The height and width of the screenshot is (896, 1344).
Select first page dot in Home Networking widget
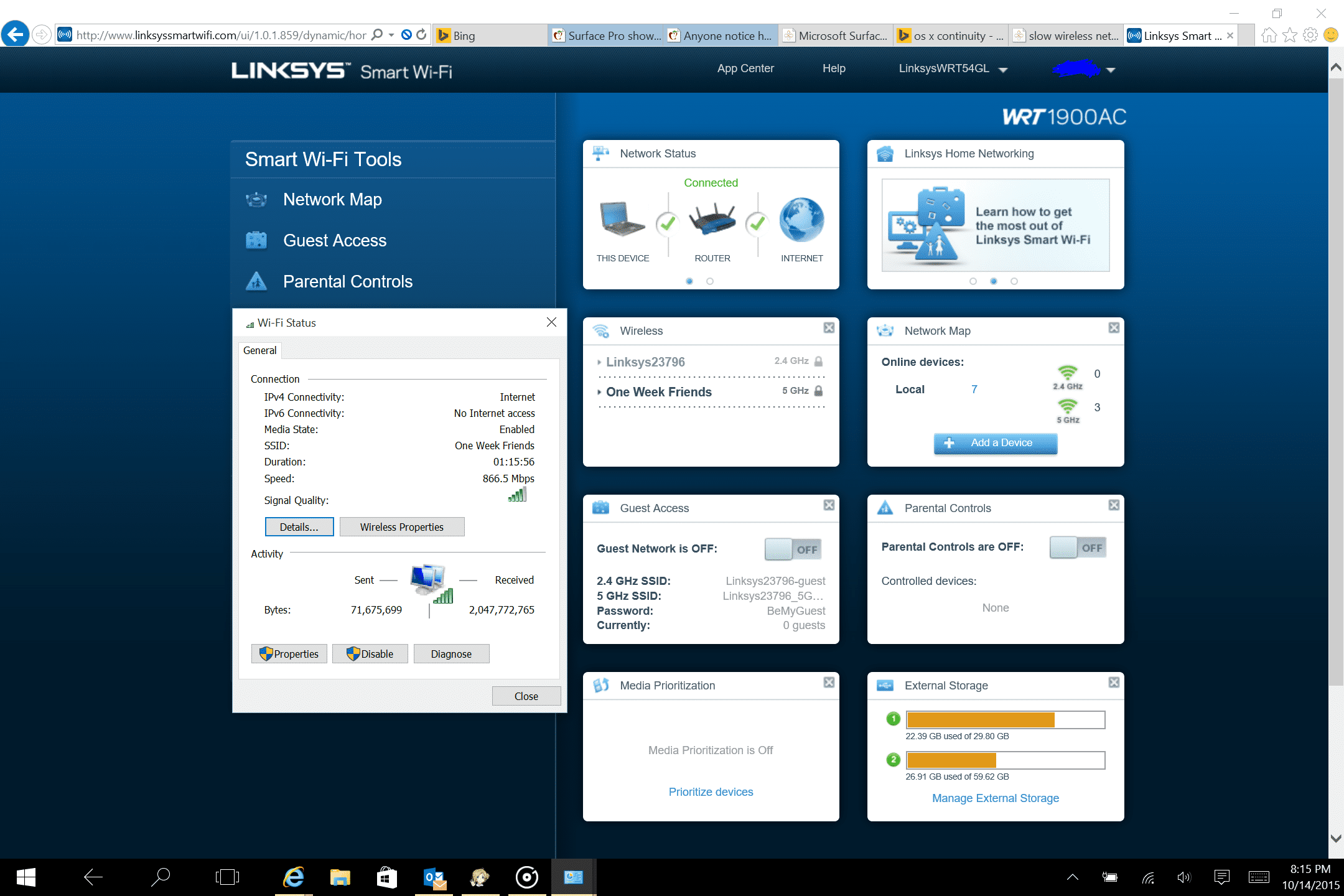click(x=973, y=281)
